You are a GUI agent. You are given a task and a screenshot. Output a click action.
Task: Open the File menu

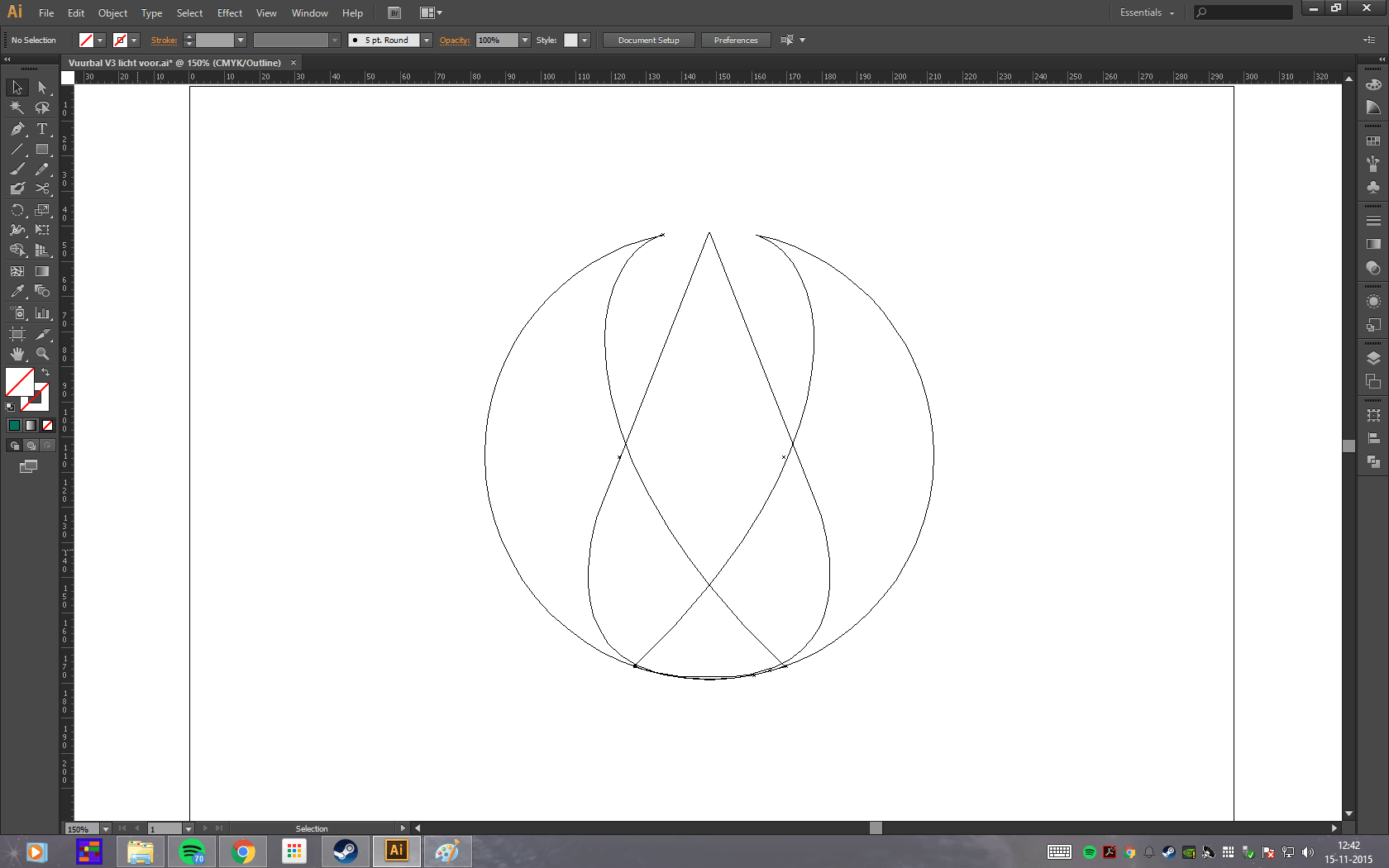pos(46,13)
